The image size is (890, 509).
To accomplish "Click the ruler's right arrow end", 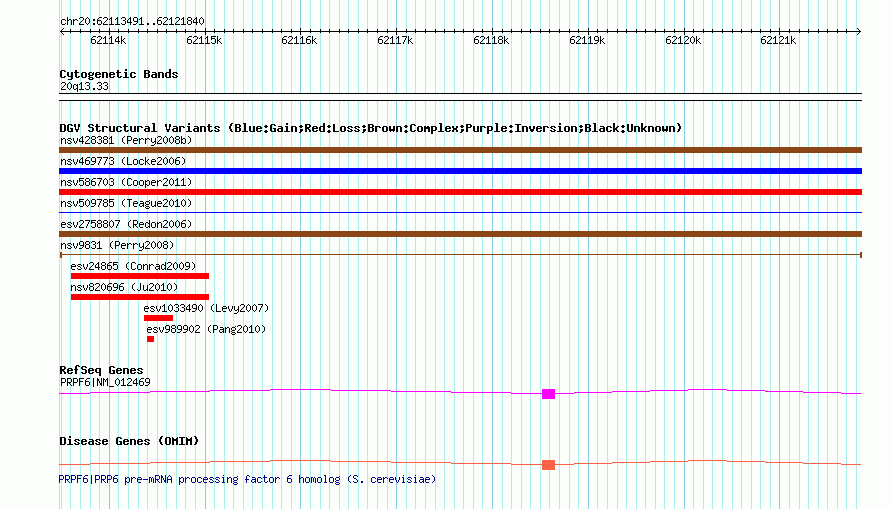I will point(859,31).
